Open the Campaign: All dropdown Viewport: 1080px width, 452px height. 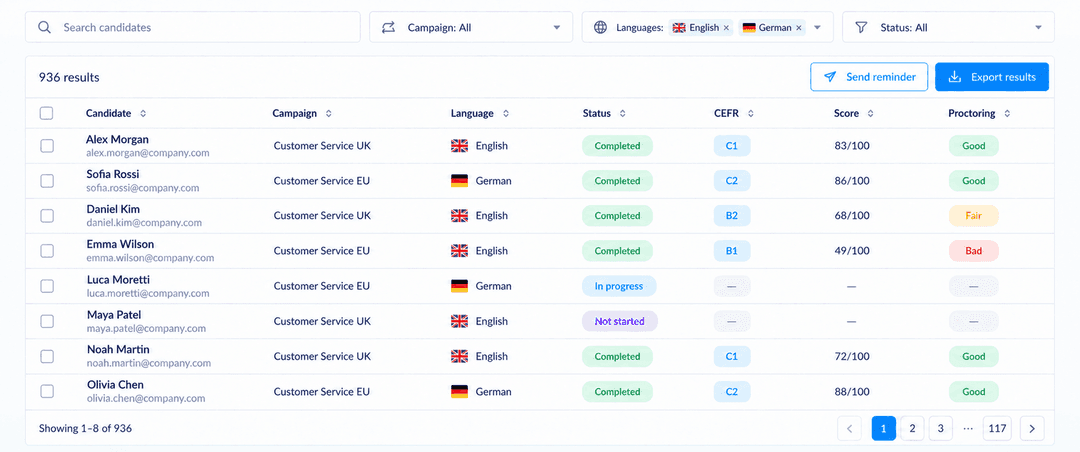pyautogui.click(x=471, y=28)
